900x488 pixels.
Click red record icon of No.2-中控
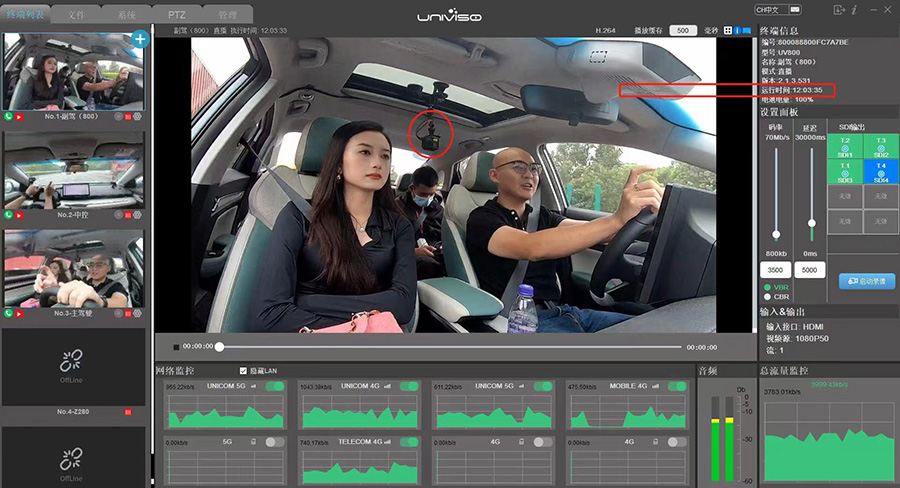pyautogui.click(x=128, y=215)
